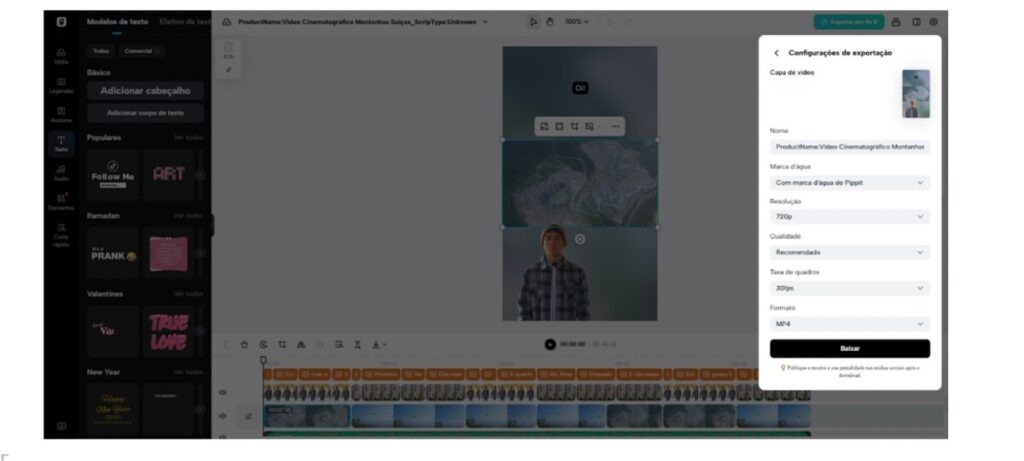Open the Áudio panel in sidebar
1024x461 pixels.
coord(61,172)
